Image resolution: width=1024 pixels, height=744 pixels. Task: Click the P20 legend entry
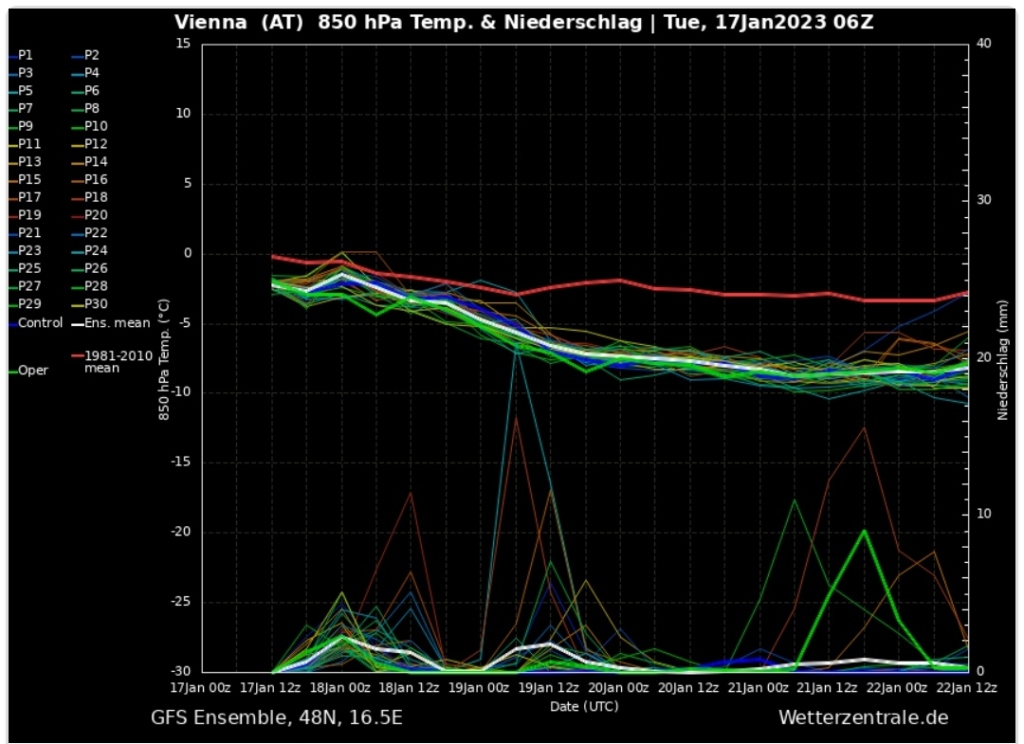[95, 215]
